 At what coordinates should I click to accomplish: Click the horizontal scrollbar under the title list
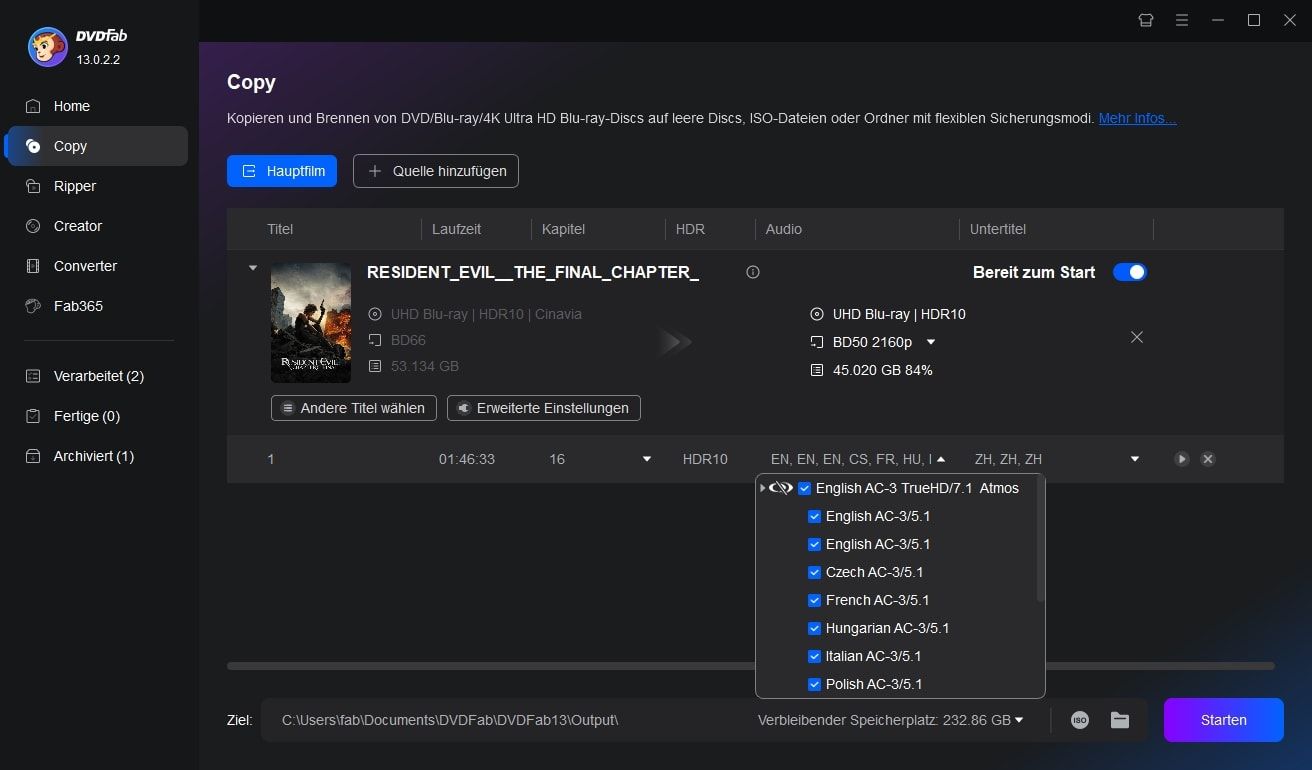coord(750,666)
